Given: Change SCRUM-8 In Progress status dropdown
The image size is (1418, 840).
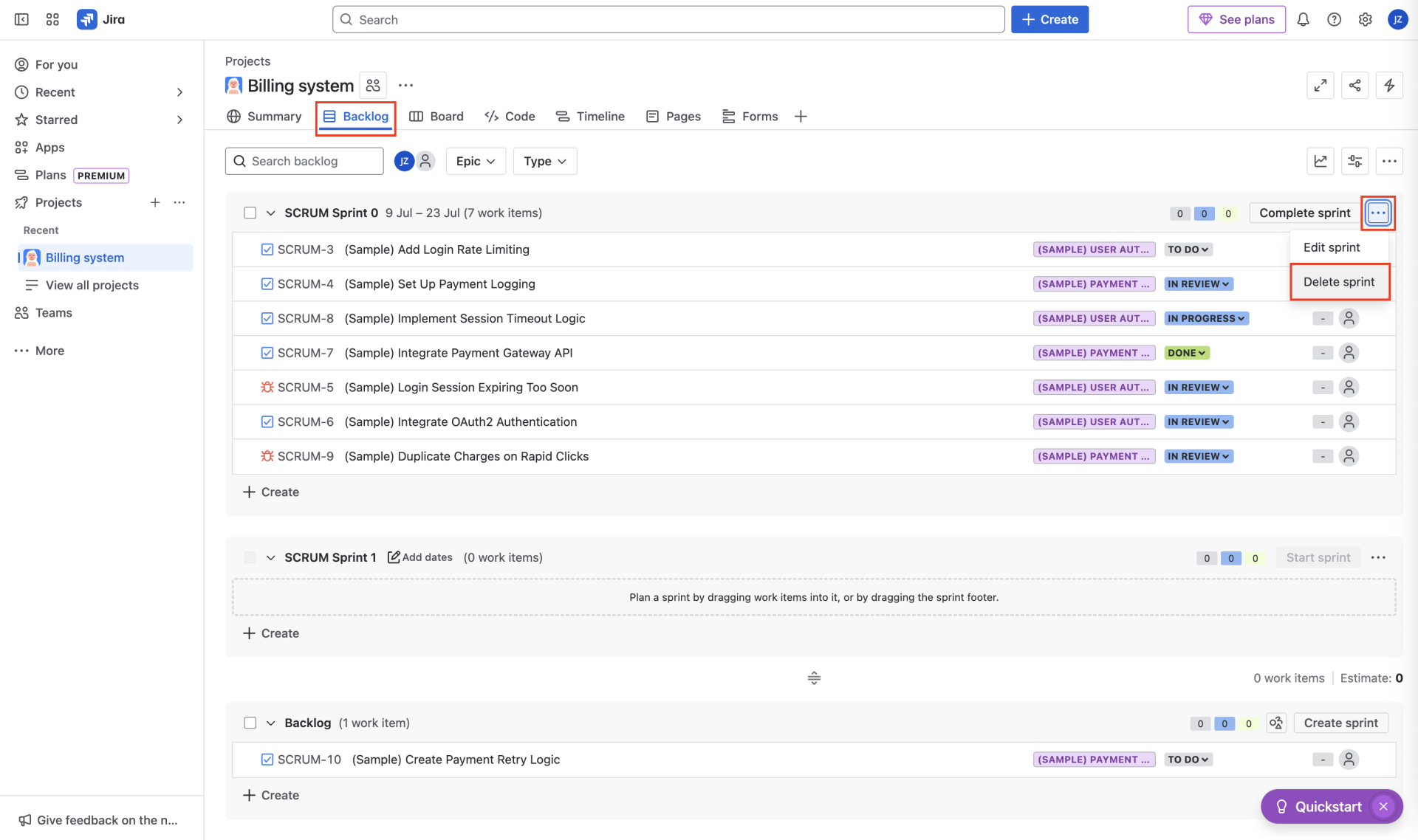Looking at the screenshot, I should [x=1206, y=319].
